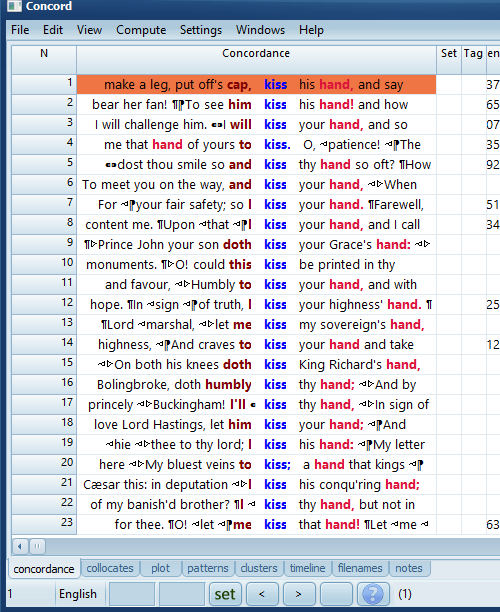The width and height of the screenshot is (500, 612).
Task: Open the Compute menu
Action: (x=141, y=30)
